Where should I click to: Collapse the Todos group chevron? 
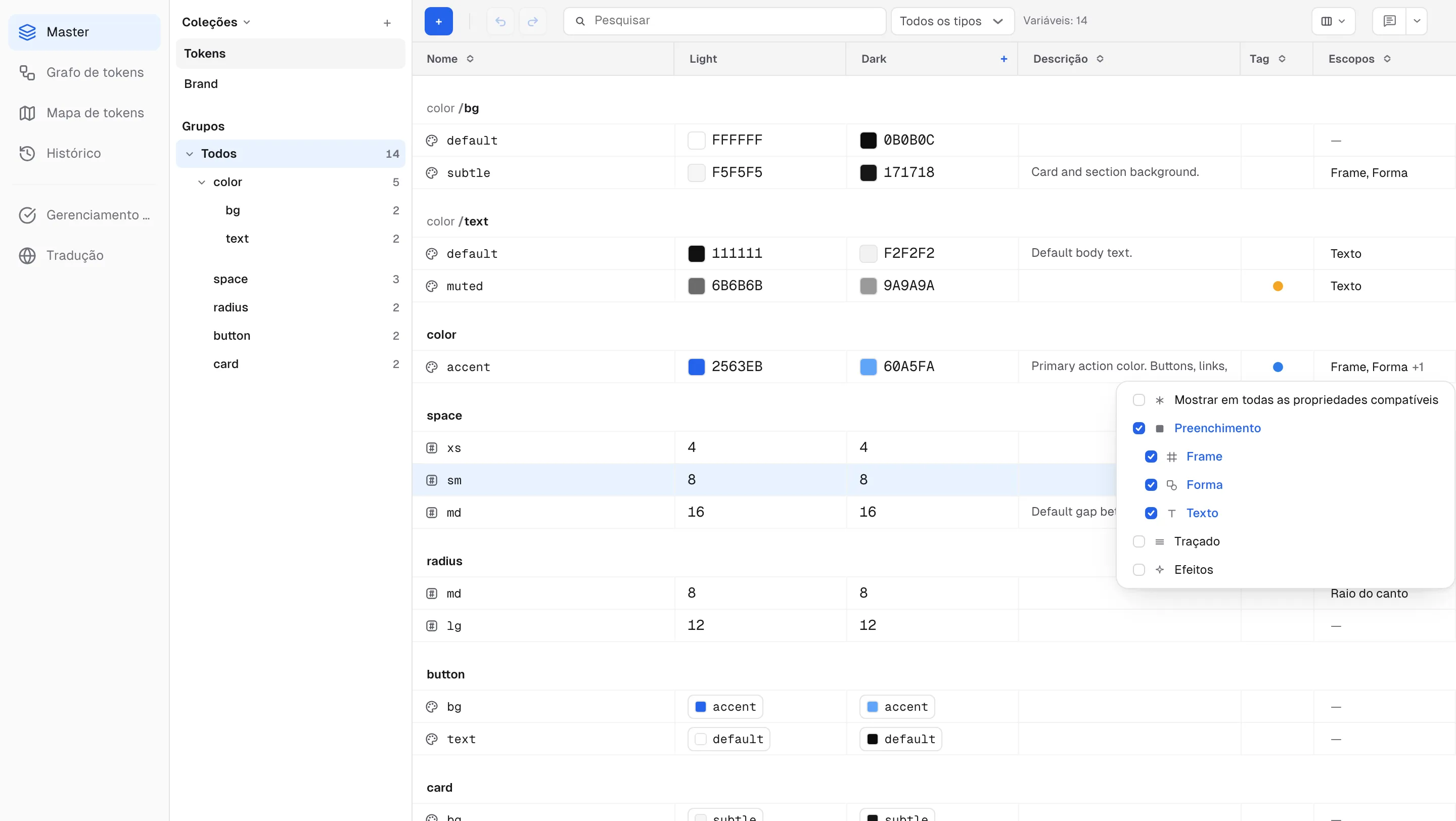pyautogui.click(x=190, y=154)
